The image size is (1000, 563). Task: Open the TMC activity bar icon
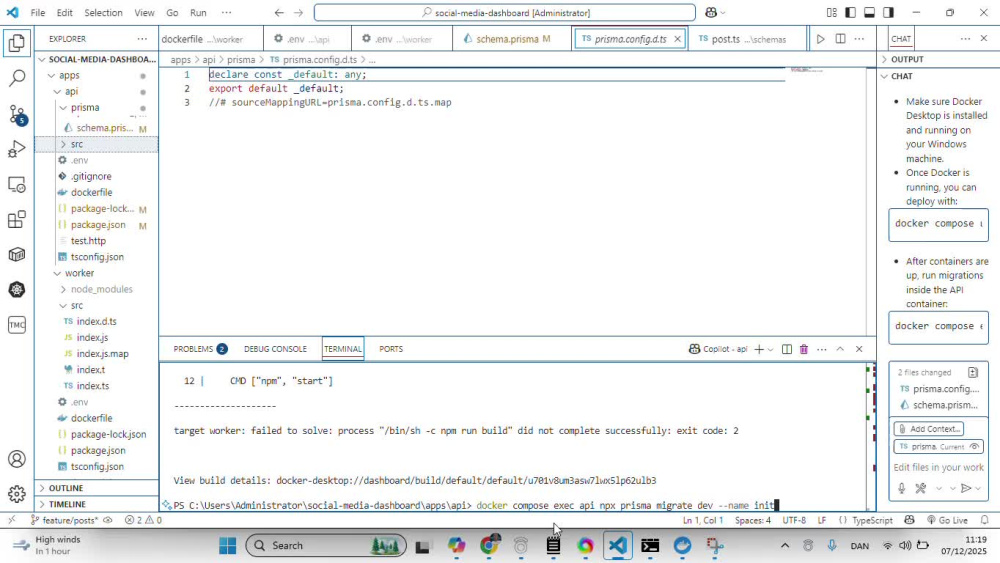(x=17, y=325)
